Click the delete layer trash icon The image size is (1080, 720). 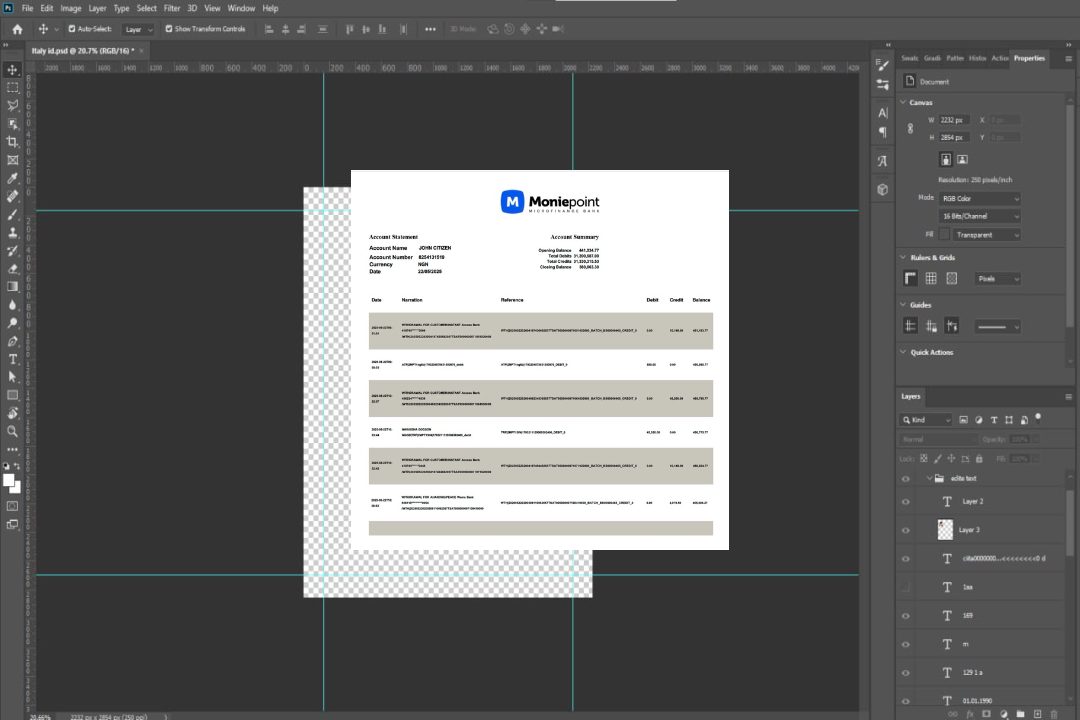(x=1052, y=713)
